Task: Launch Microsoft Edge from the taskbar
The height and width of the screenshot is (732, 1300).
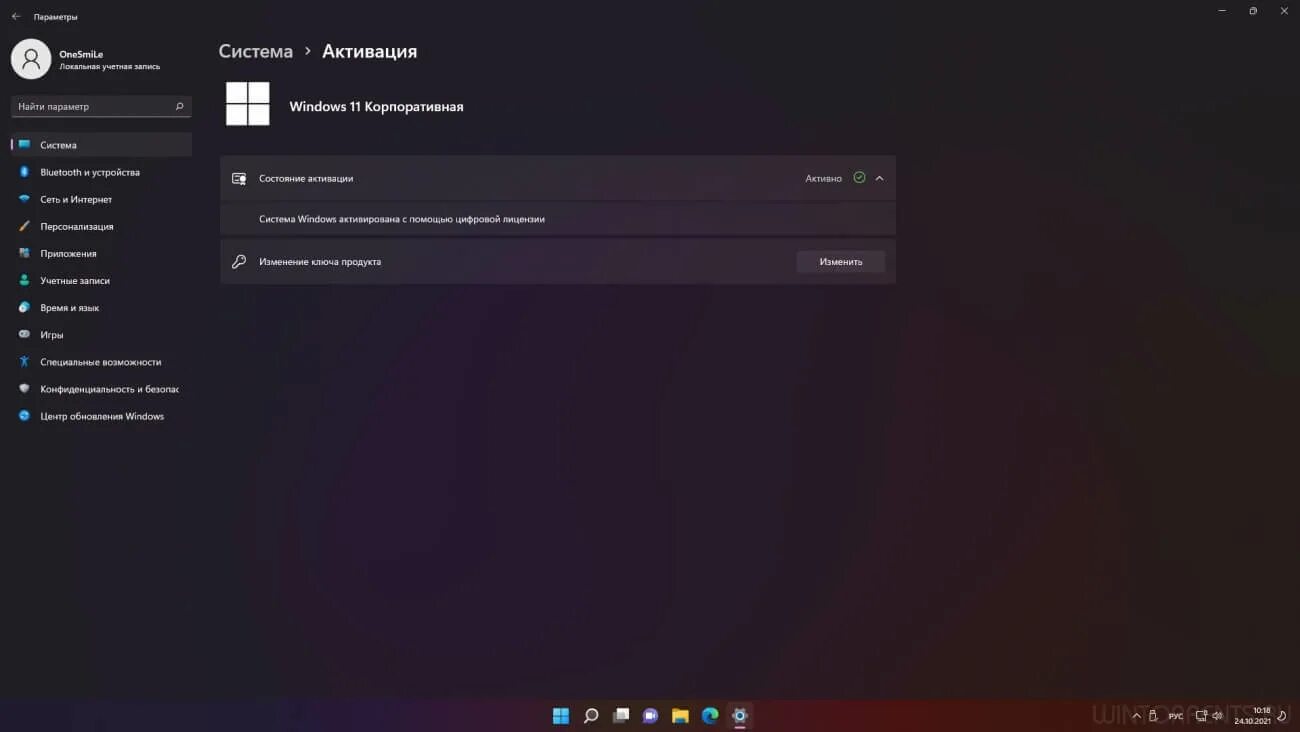Action: (x=710, y=715)
